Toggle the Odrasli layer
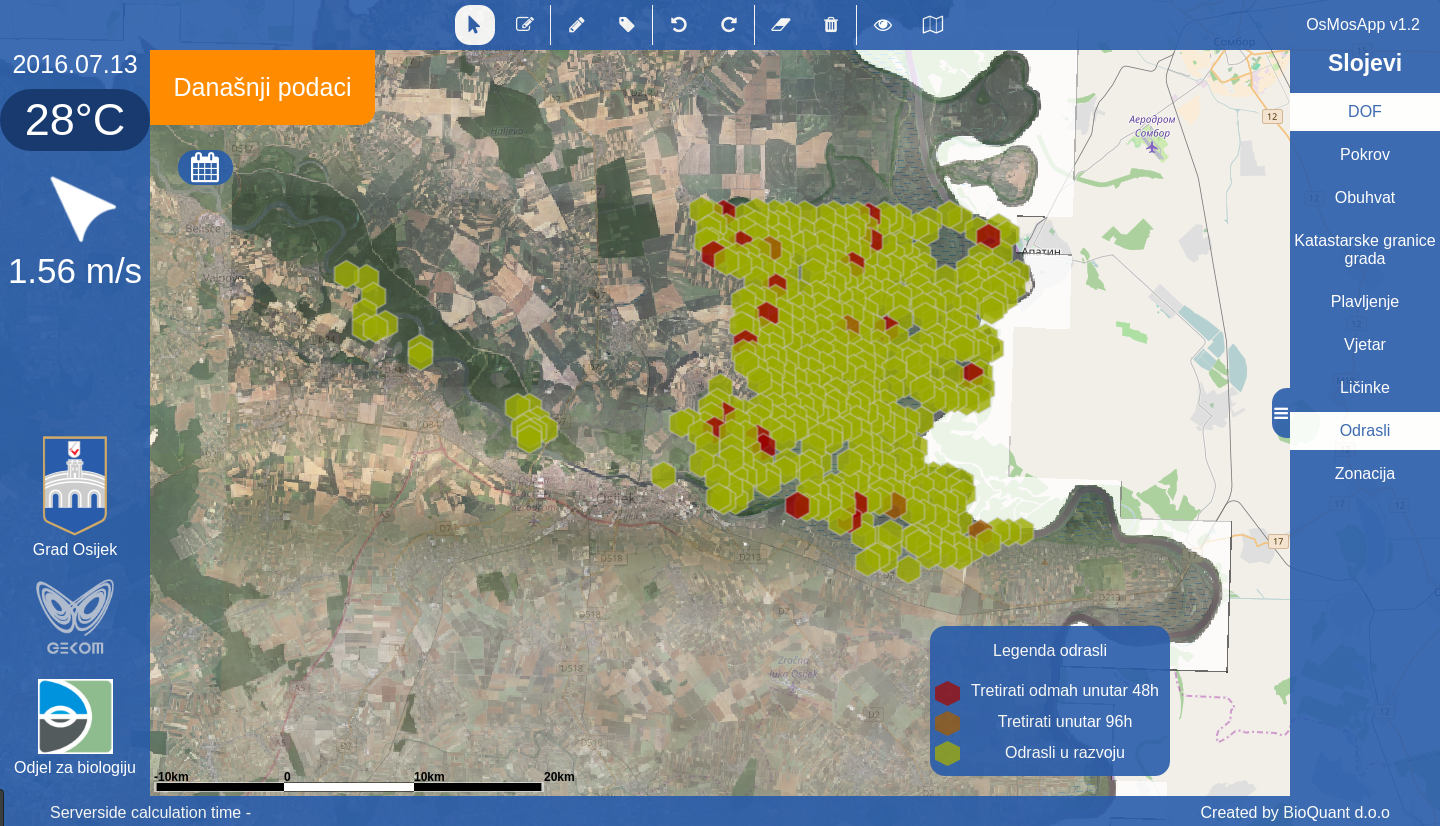 (1364, 431)
